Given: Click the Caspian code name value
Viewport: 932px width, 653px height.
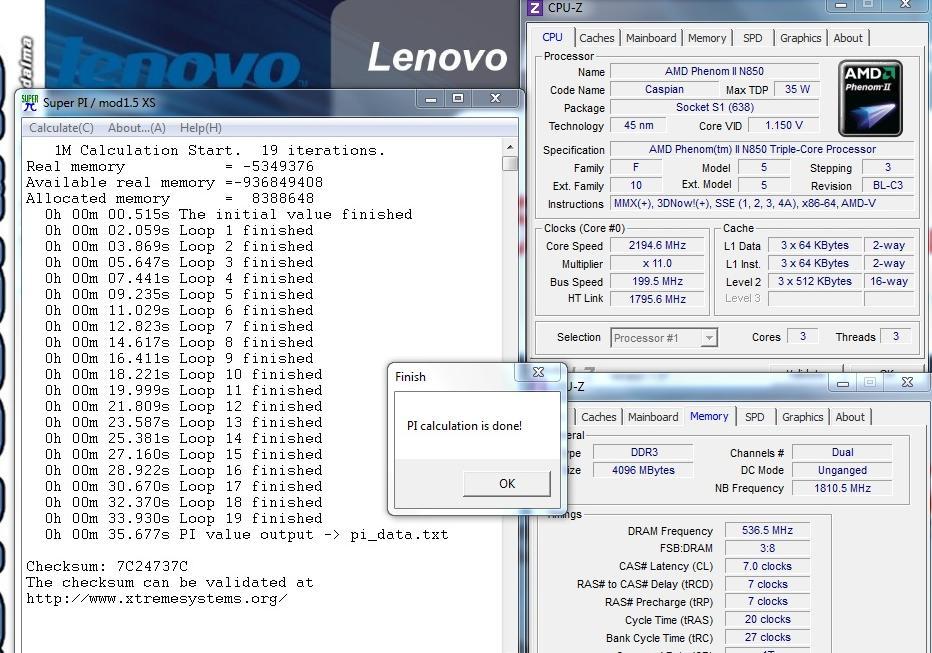Looking at the screenshot, I should [x=664, y=90].
